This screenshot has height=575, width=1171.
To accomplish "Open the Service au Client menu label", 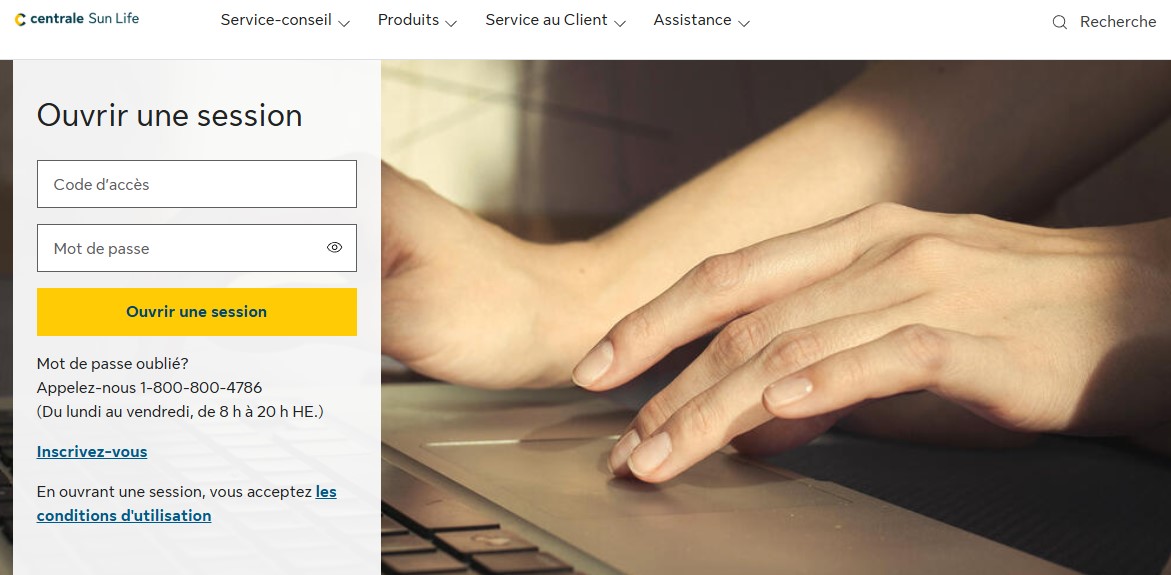I will (x=547, y=20).
